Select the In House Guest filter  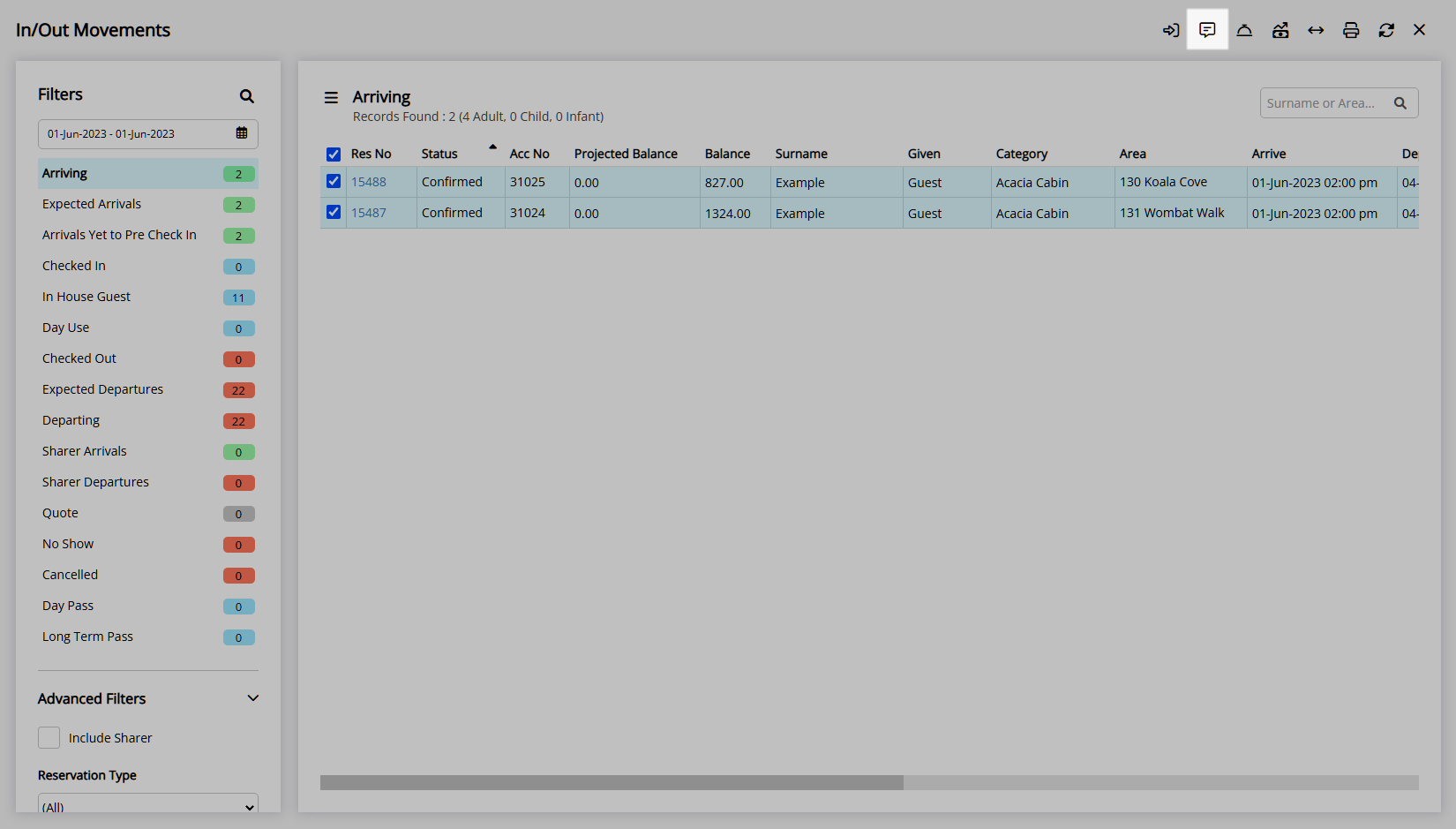click(148, 297)
